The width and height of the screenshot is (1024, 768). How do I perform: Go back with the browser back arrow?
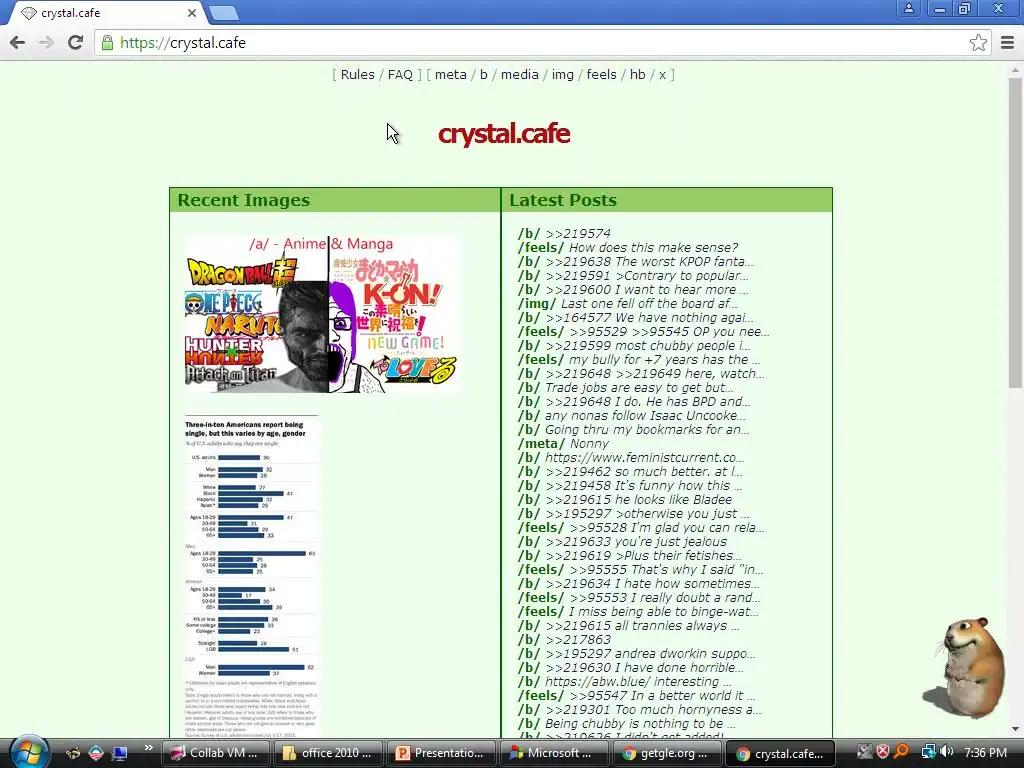point(18,43)
